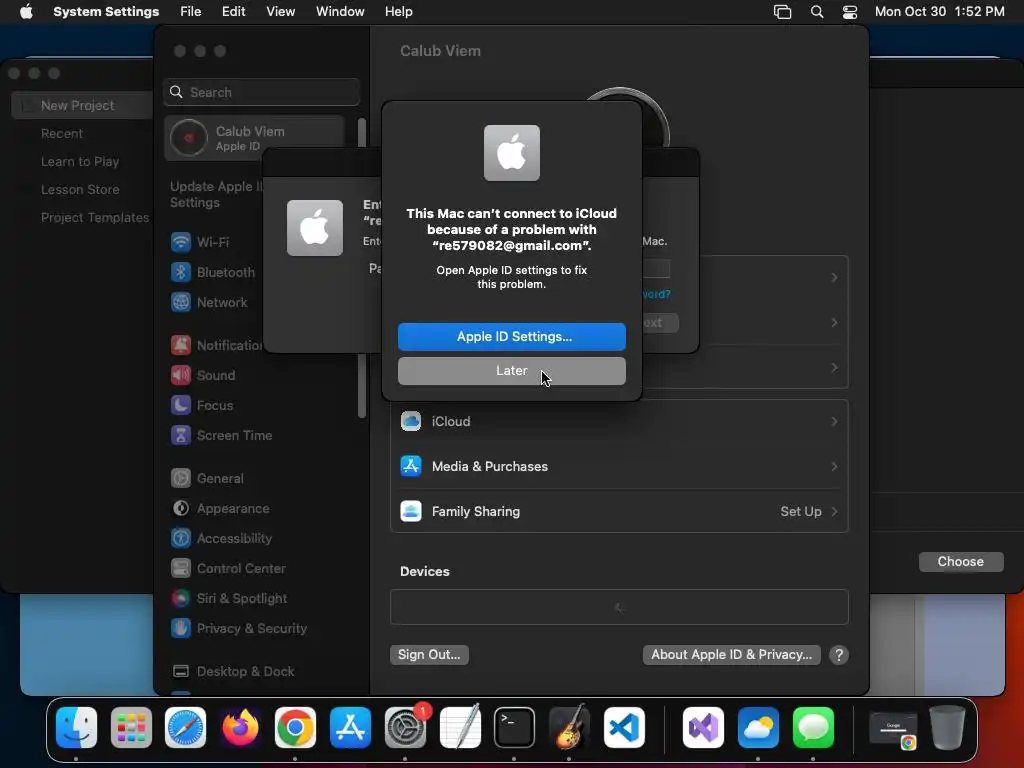
Task: Launch Firefox from the Dock
Action: pos(240,727)
